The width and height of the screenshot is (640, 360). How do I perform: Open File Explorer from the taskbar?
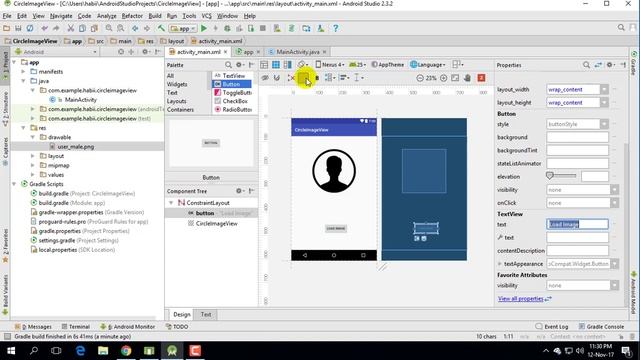[103, 351]
